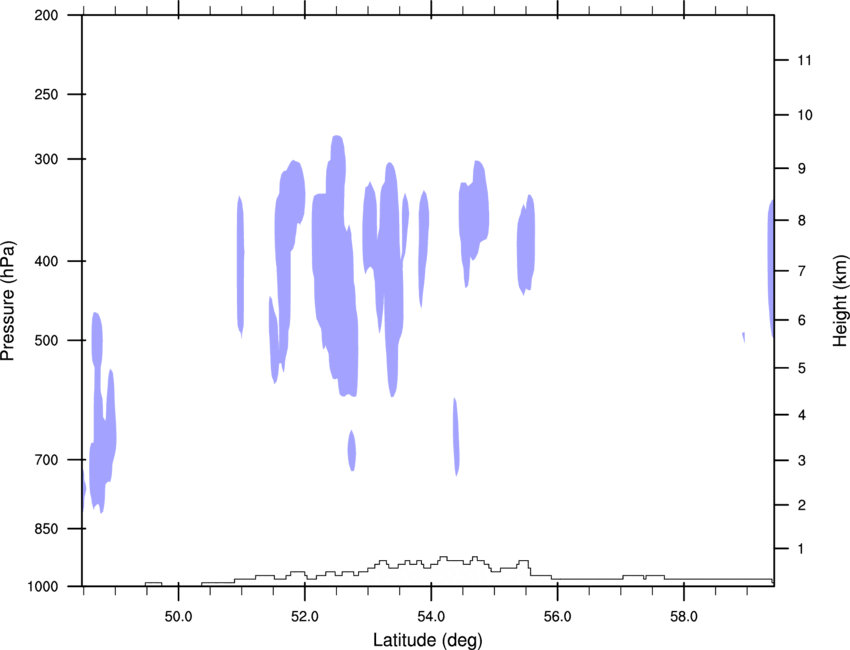The height and width of the screenshot is (650, 850).
Task: Click the 300 pressure tick label
Action: click(47, 159)
